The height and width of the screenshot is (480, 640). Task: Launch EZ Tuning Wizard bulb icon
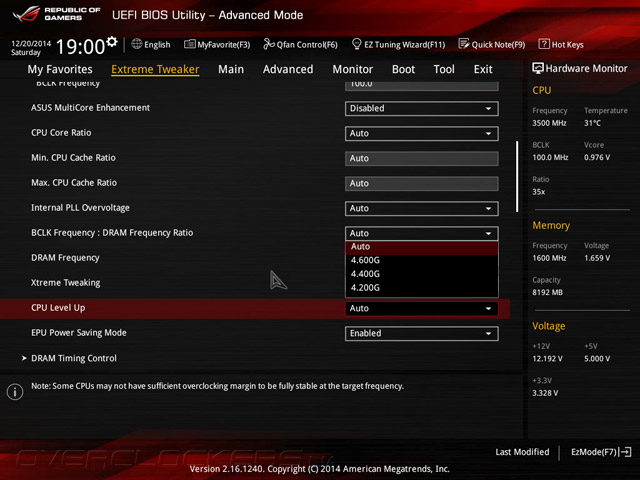coord(356,44)
